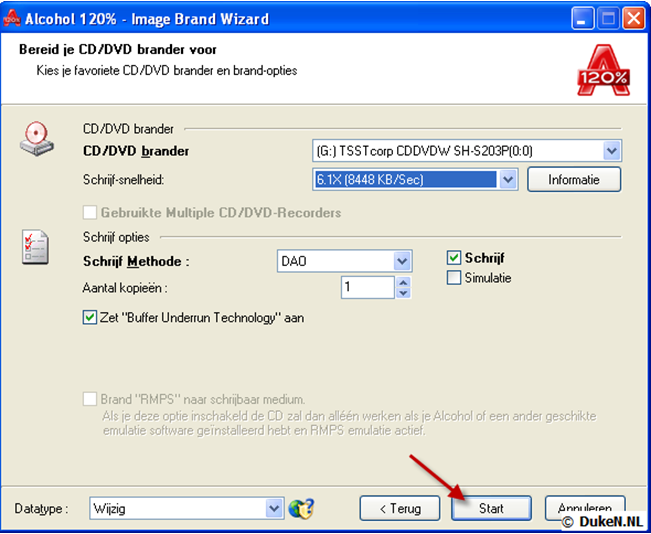Viewport: 651px width, 534px height.
Task: Uncheck the Schrijf checkbox
Action: (454, 258)
